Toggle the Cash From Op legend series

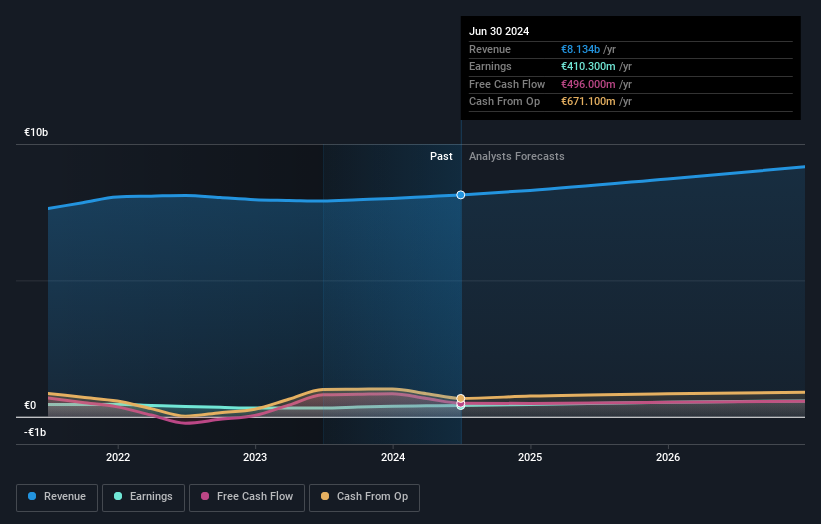pos(364,497)
